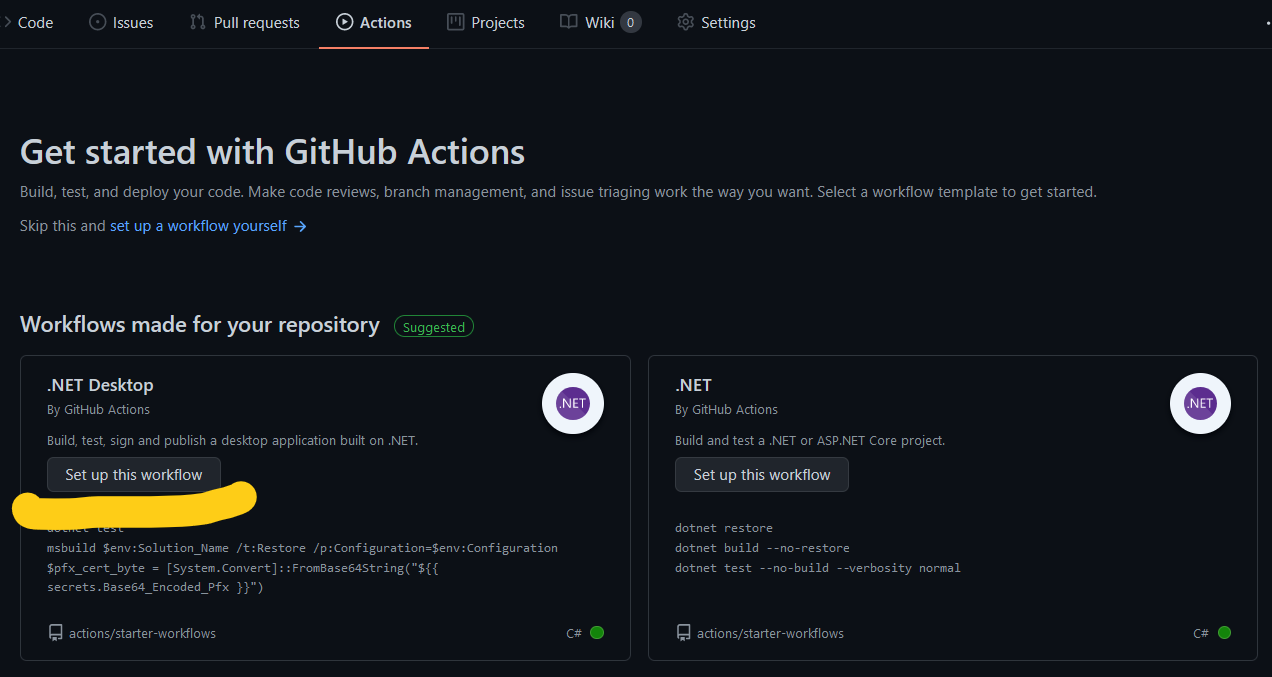1272x677 pixels.
Task: Click the .NET logo on .NET card
Action: 1200,403
